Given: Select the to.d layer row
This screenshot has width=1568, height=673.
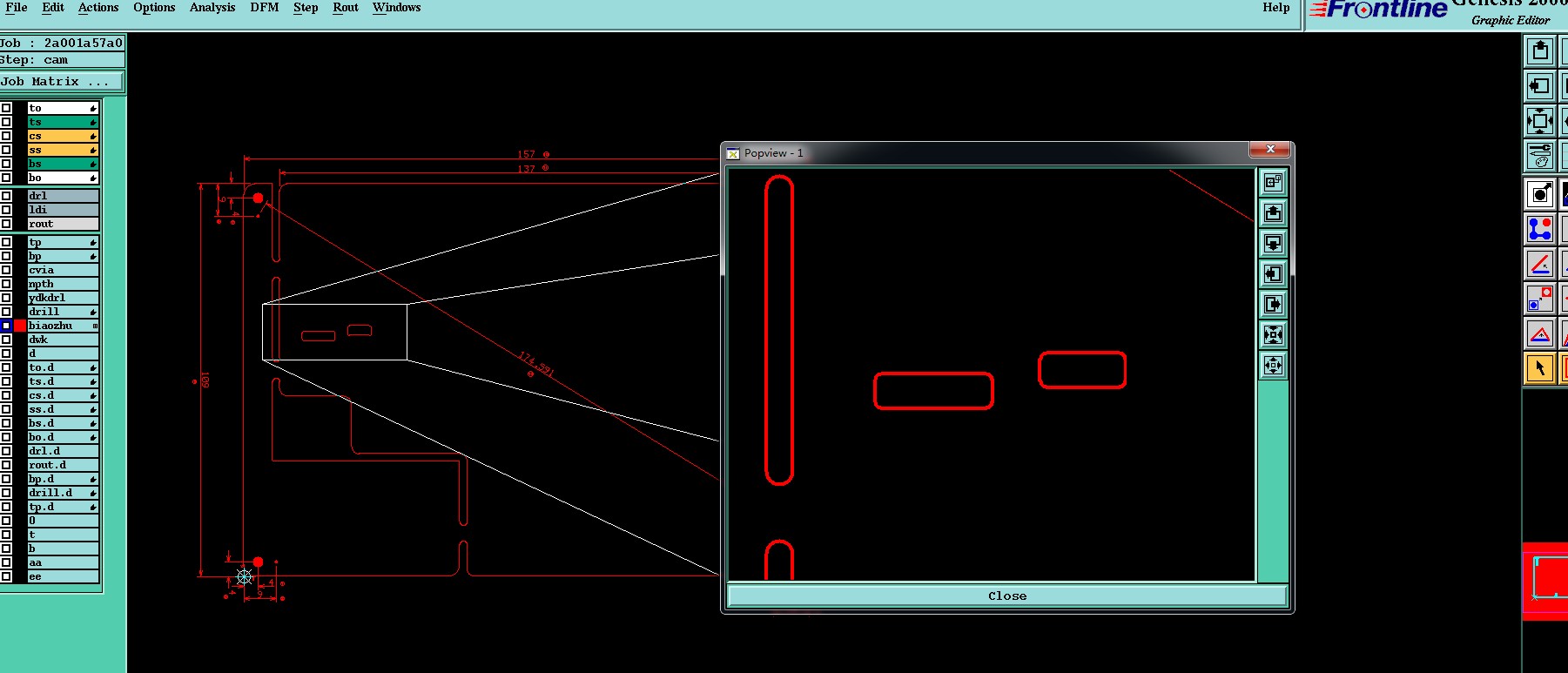Looking at the screenshot, I should (63, 367).
